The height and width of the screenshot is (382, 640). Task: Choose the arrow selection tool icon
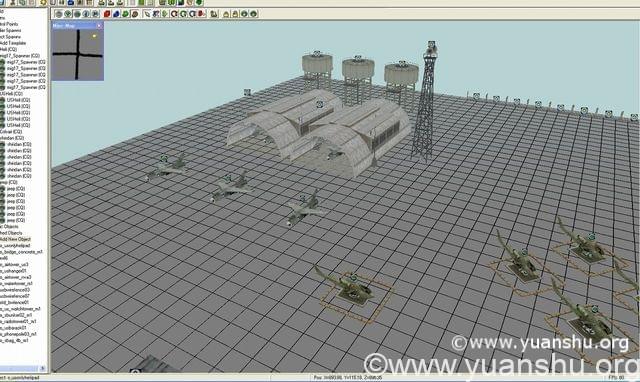tap(147, 14)
